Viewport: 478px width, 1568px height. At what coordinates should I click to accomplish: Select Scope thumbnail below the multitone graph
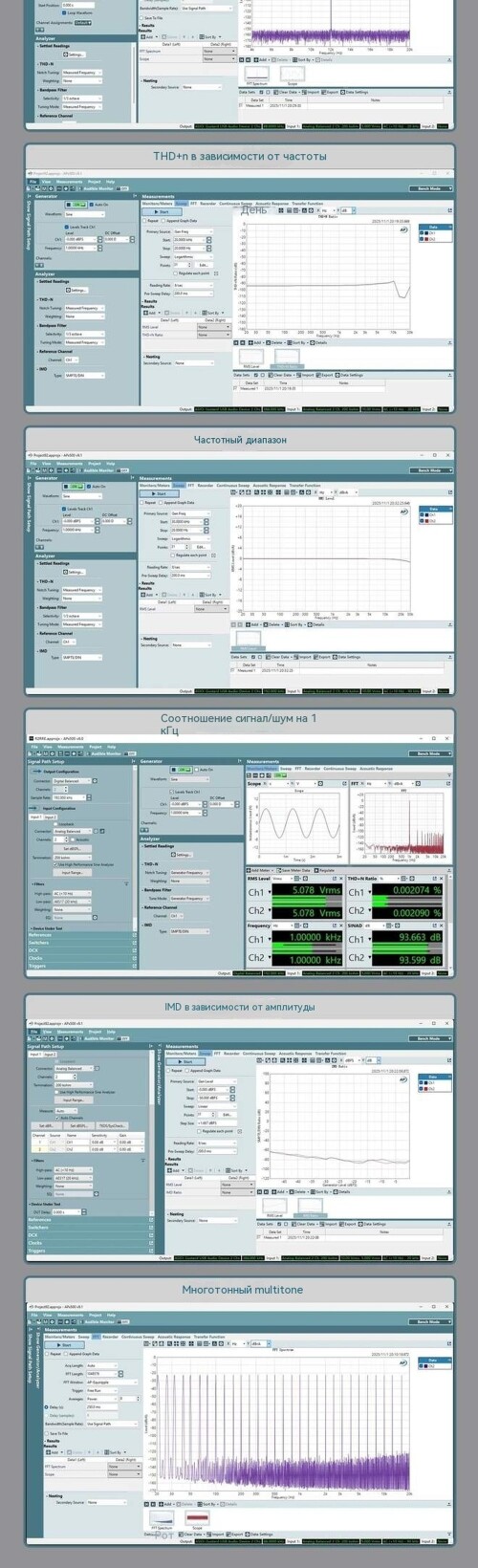click(198, 1520)
